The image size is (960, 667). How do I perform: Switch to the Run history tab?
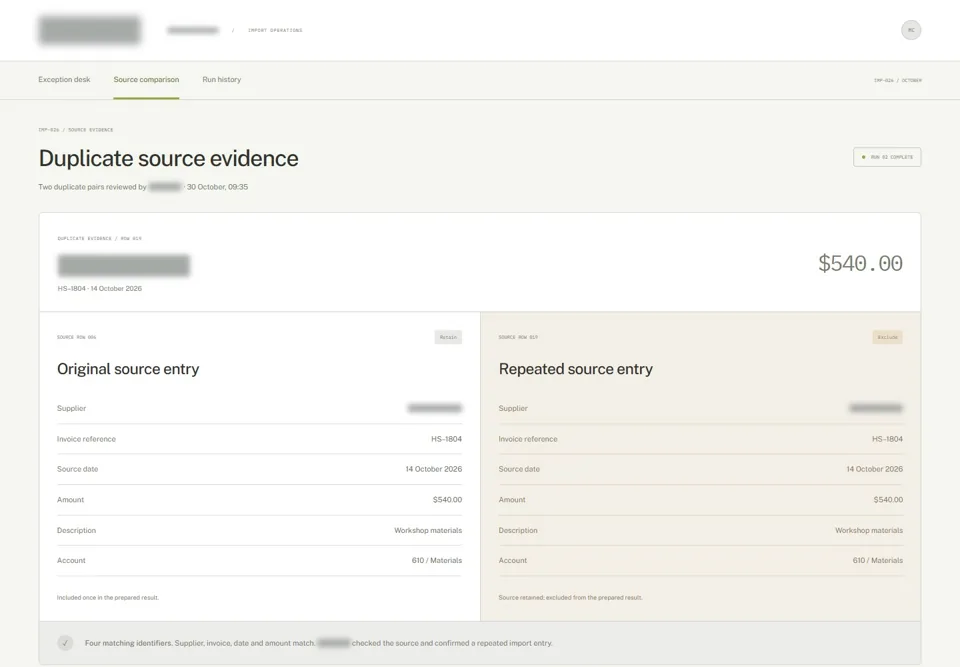click(x=222, y=80)
